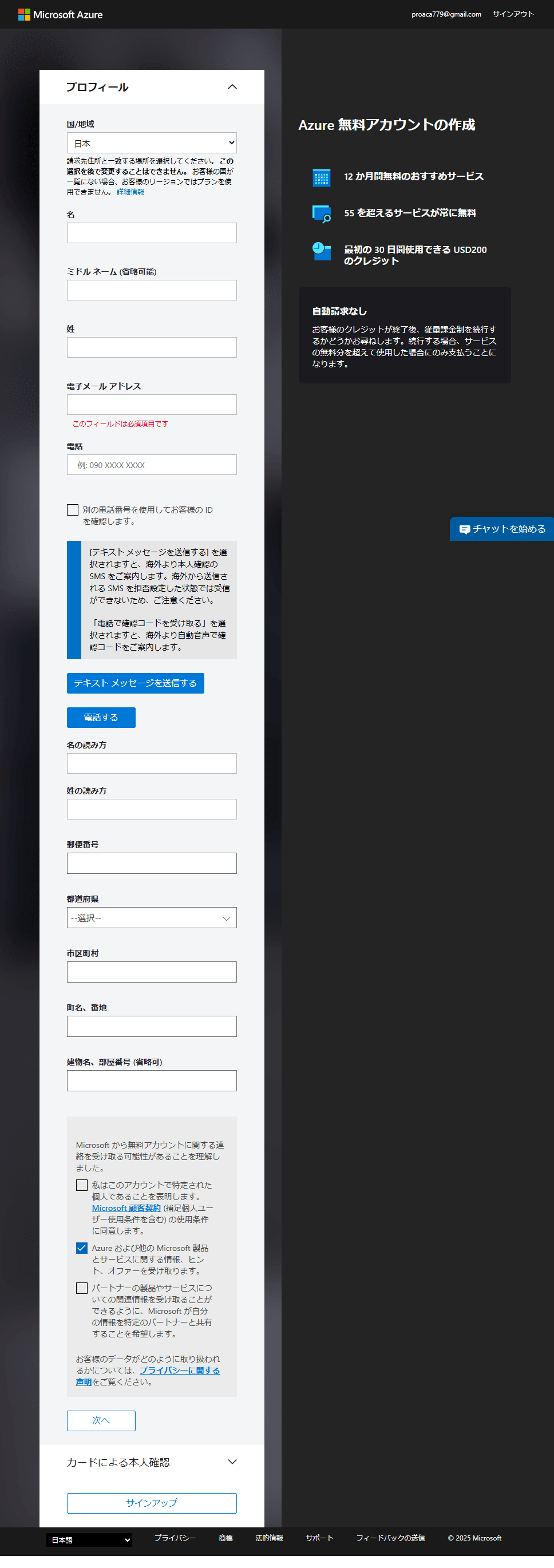554x1568 pixels.
Task: Click the chat bubble icon in チャットを始める
Action: coord(465,529)
